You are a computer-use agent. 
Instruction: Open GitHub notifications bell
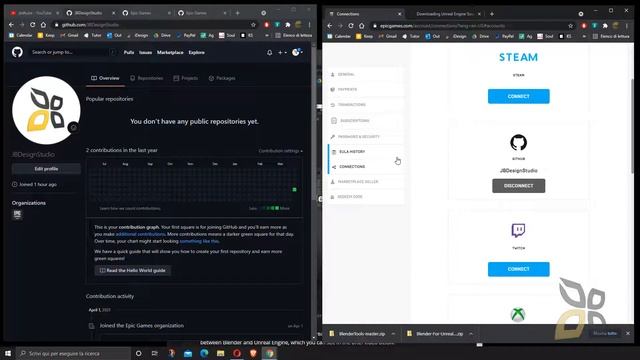[x=269, y=53]
